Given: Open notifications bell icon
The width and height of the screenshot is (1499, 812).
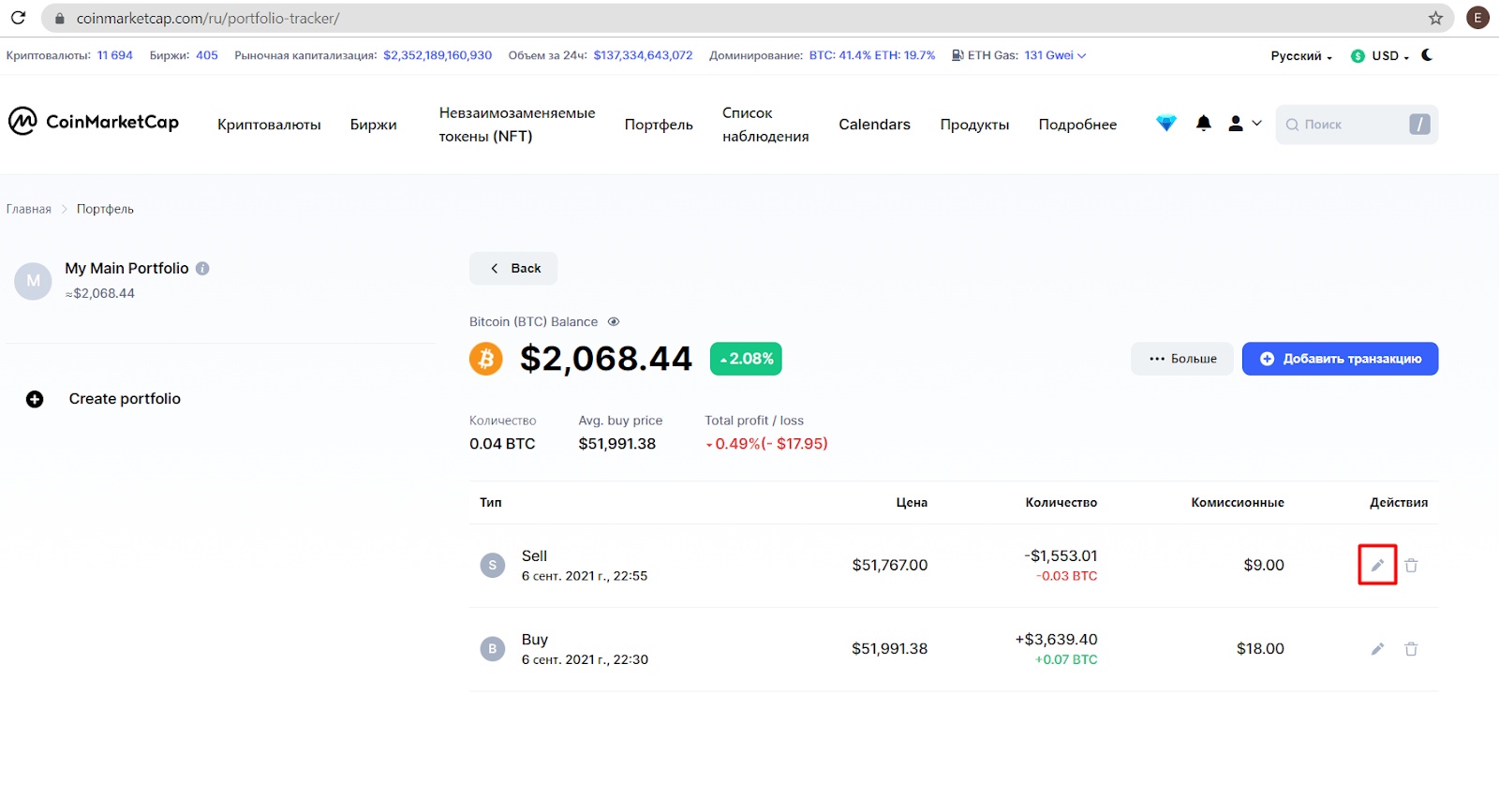Looking at the screenshot, I should (1204, 123).
